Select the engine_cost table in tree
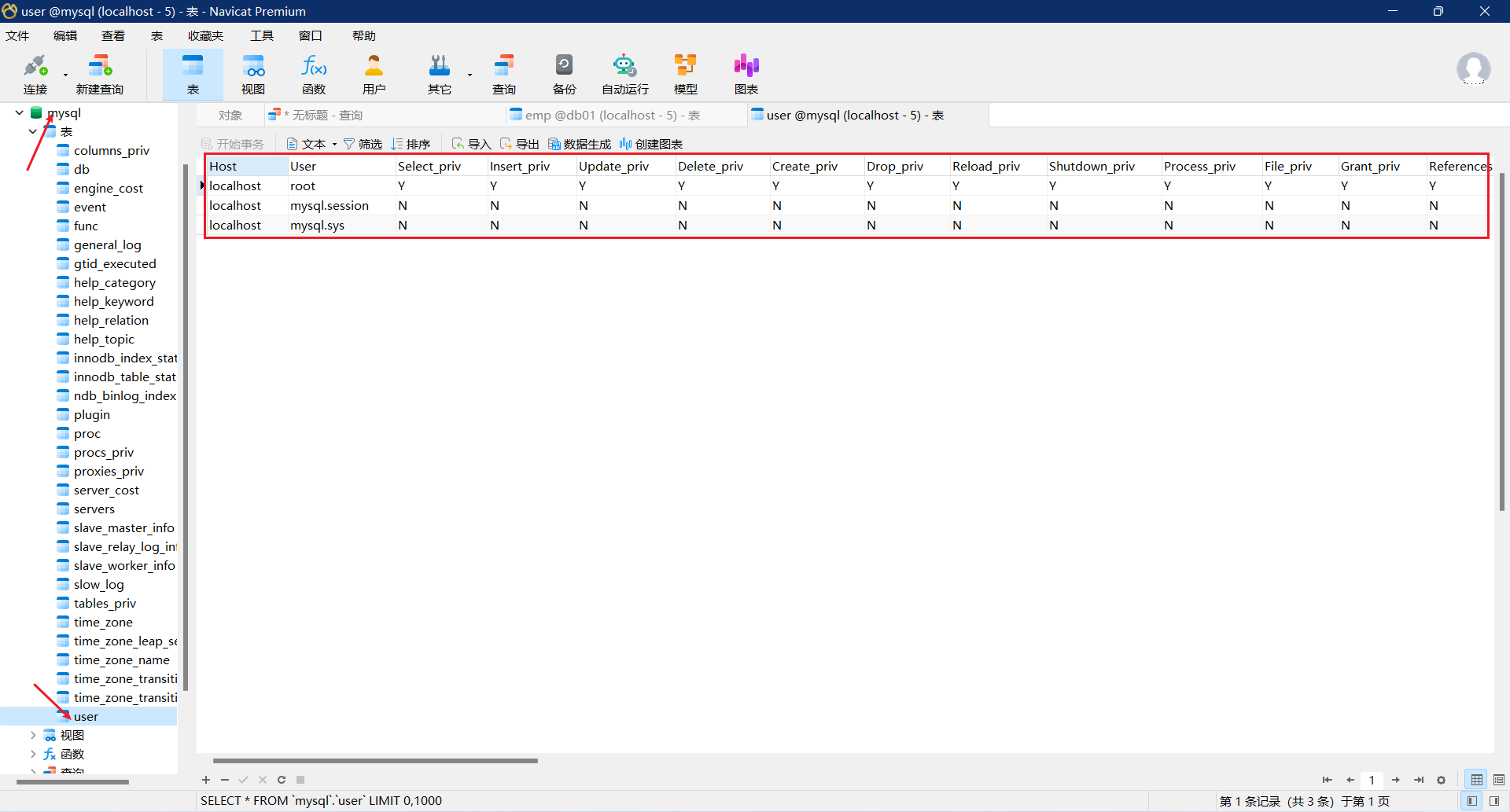 pyautogui.click(x=108, y=188)
